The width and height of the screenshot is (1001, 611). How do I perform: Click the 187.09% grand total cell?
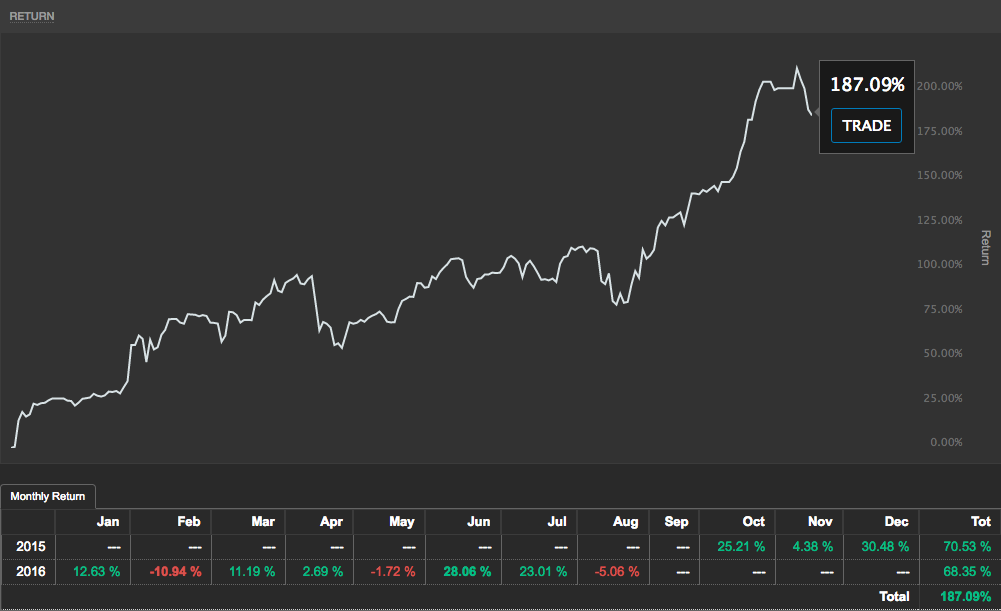coord(964,596)
